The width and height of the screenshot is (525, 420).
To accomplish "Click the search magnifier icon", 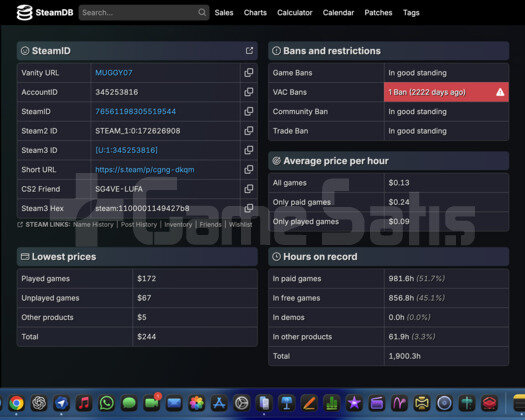I will [202, 12].
